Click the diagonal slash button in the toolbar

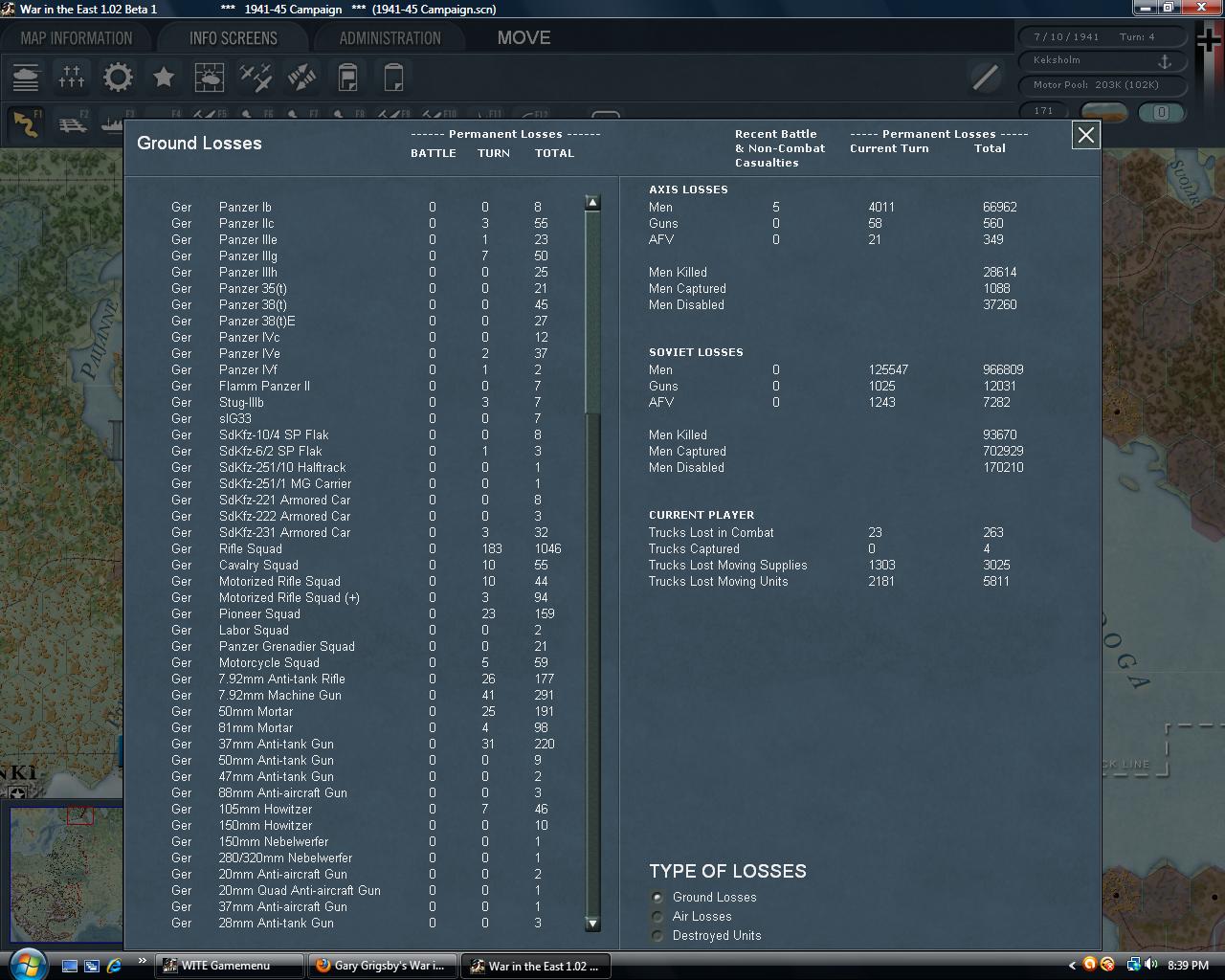click(985, 77)
